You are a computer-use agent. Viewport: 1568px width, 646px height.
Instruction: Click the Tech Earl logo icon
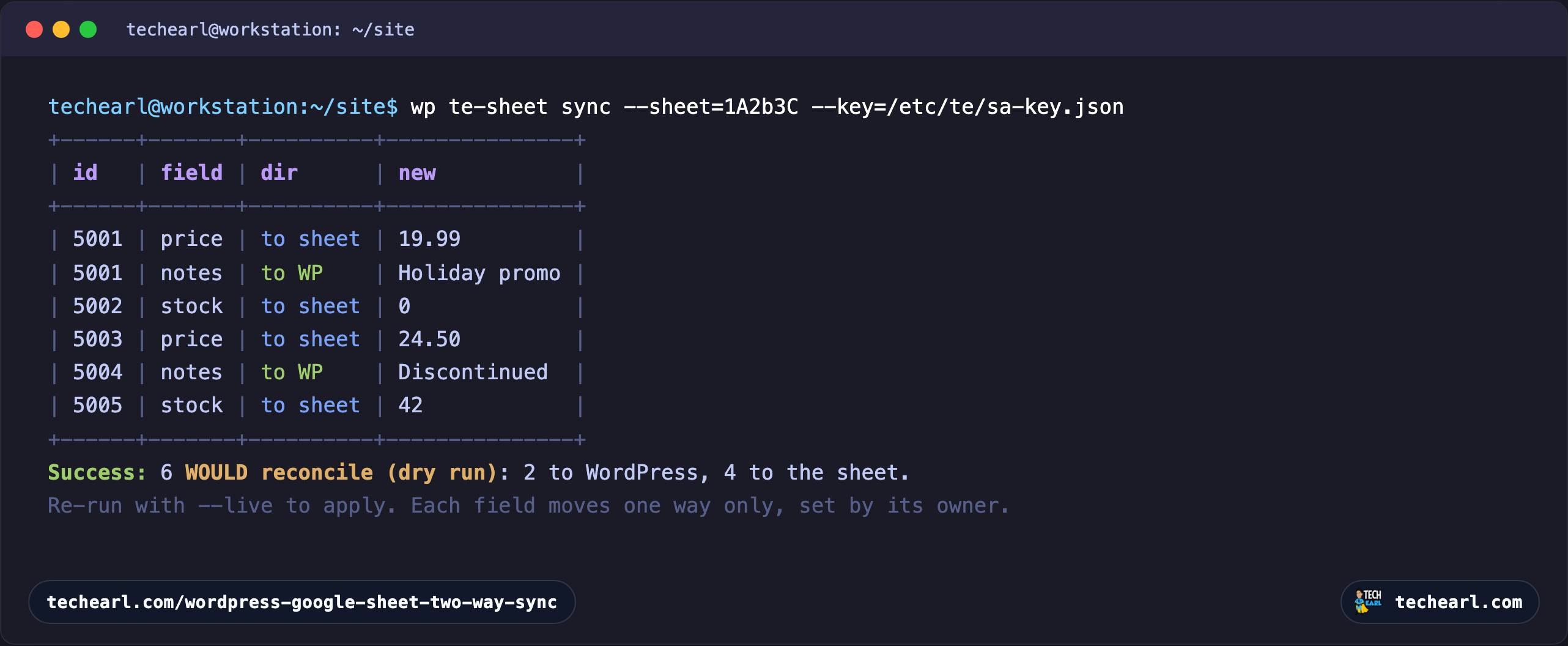(1368, 602)
